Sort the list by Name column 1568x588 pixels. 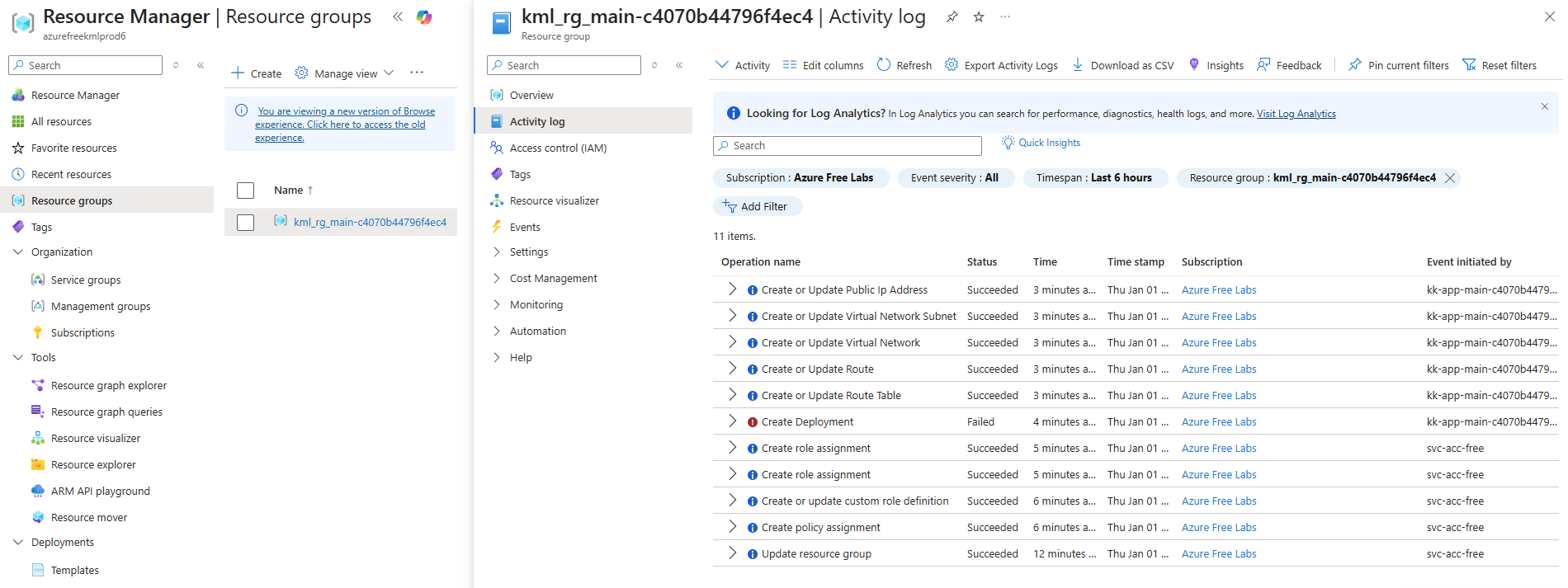[x=294, y=191]
